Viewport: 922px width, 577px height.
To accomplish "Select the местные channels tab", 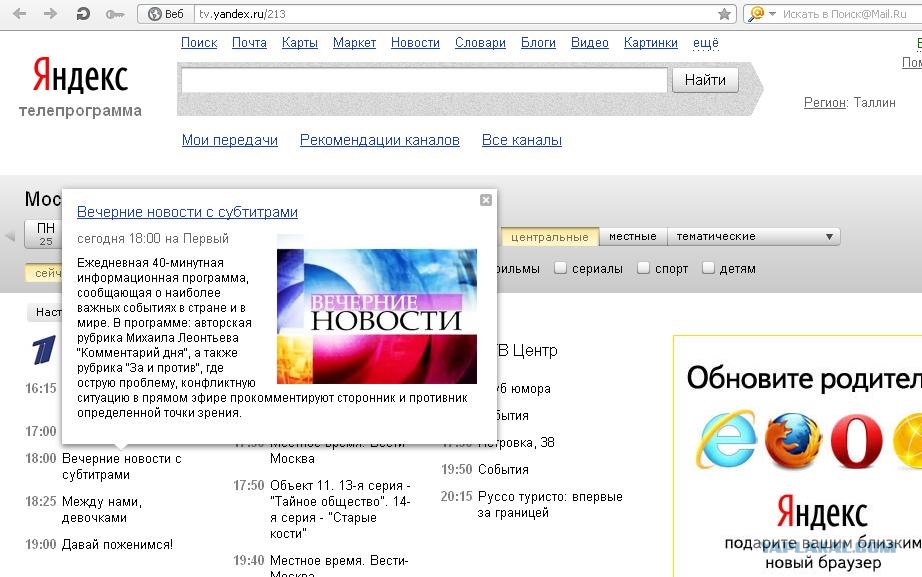I will (x=633, y=236).
